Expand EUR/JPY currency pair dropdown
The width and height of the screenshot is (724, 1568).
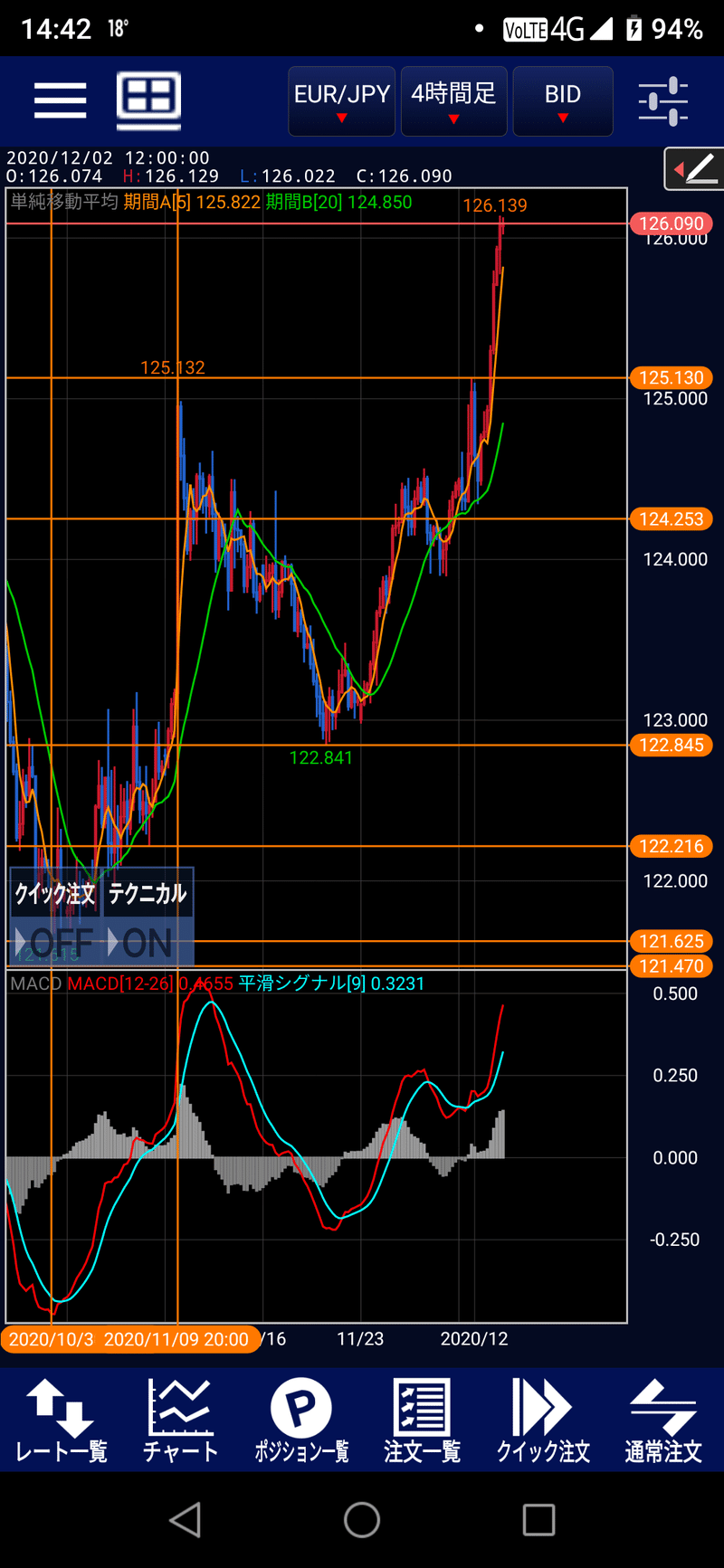(x=342, y=101)
